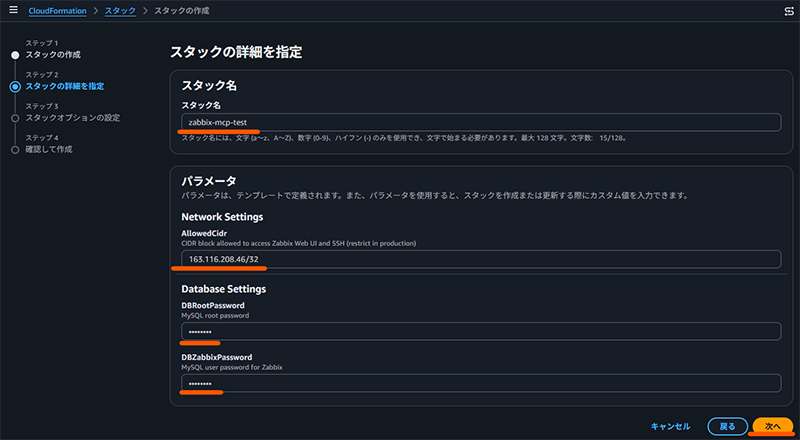The image size is (800, 440).
Task: Click the DBZabbixPassword field
Action: pyautogui.click(x=481, y=383)
